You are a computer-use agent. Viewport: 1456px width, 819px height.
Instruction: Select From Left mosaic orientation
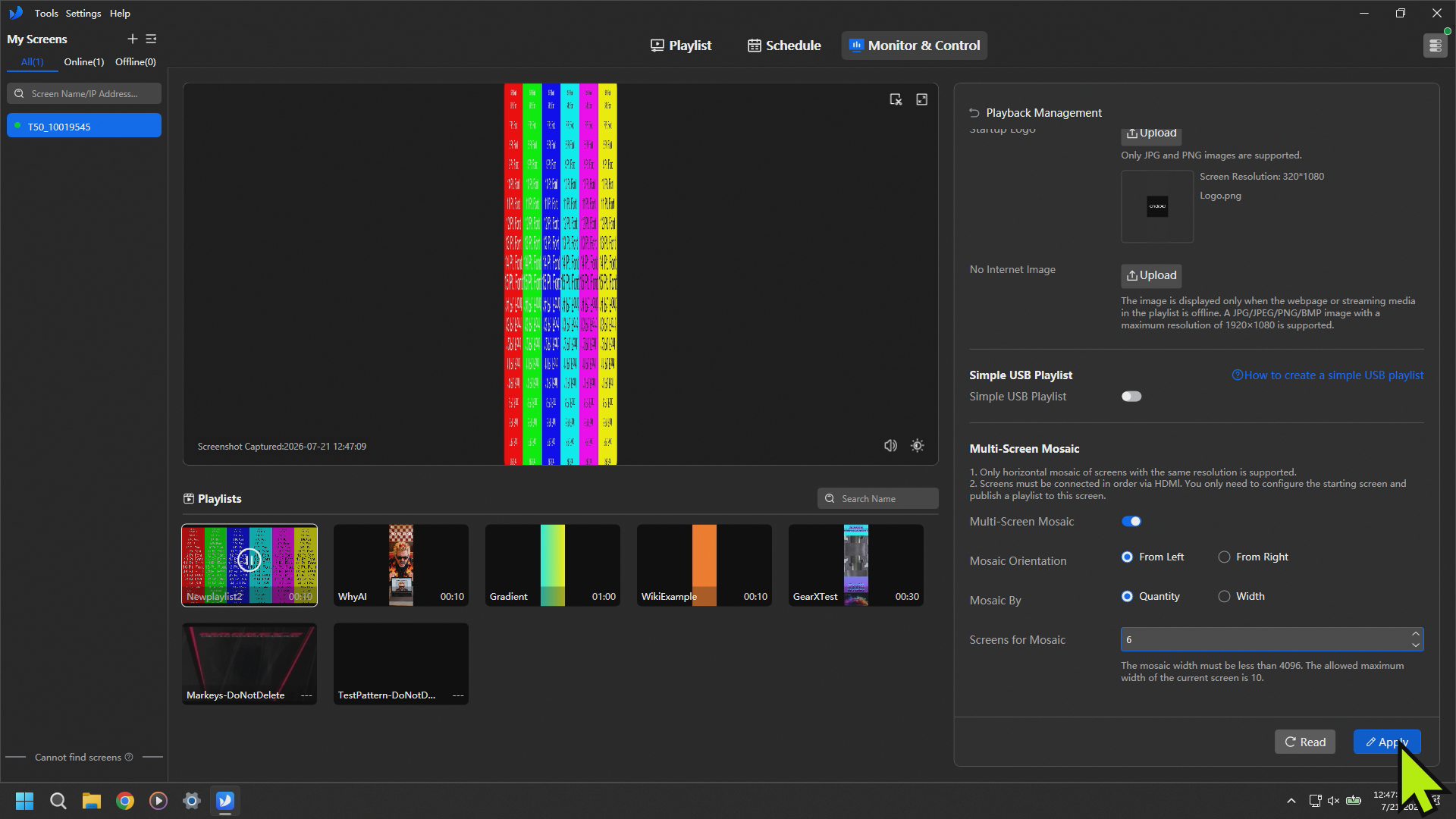click(x=1127, y=557)
